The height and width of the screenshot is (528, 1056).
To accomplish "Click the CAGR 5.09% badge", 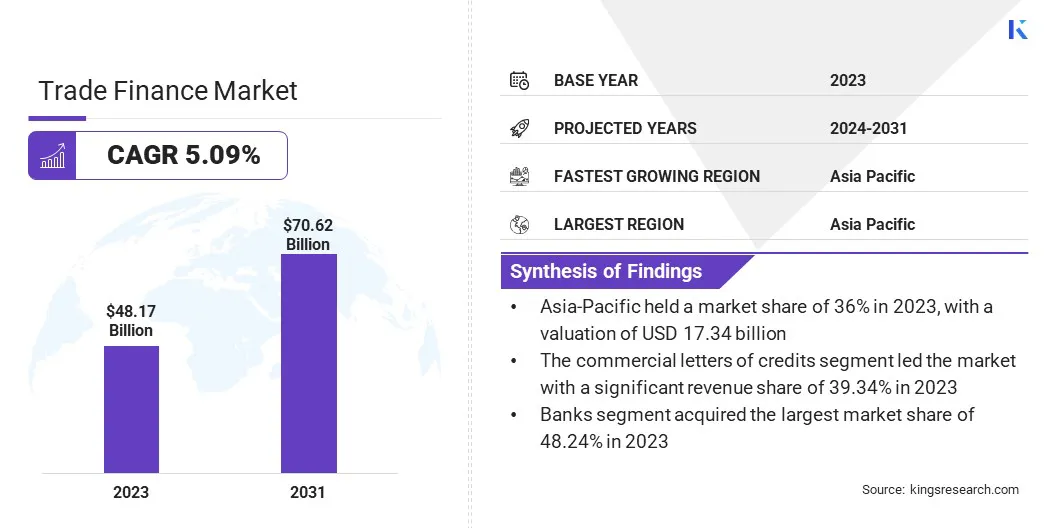I will click(183, 156).
